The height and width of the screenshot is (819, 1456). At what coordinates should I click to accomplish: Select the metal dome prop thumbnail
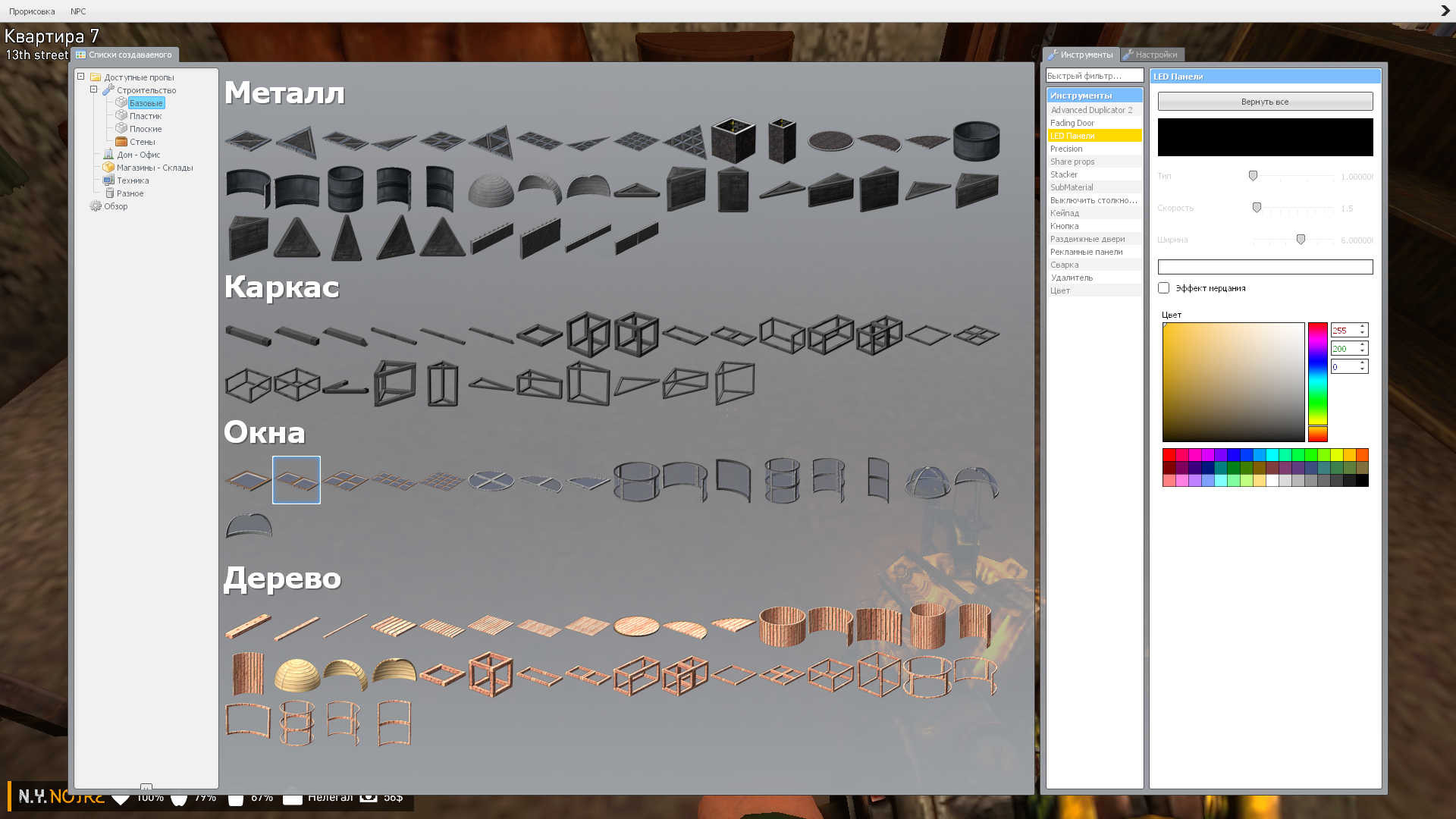(491, 190)
